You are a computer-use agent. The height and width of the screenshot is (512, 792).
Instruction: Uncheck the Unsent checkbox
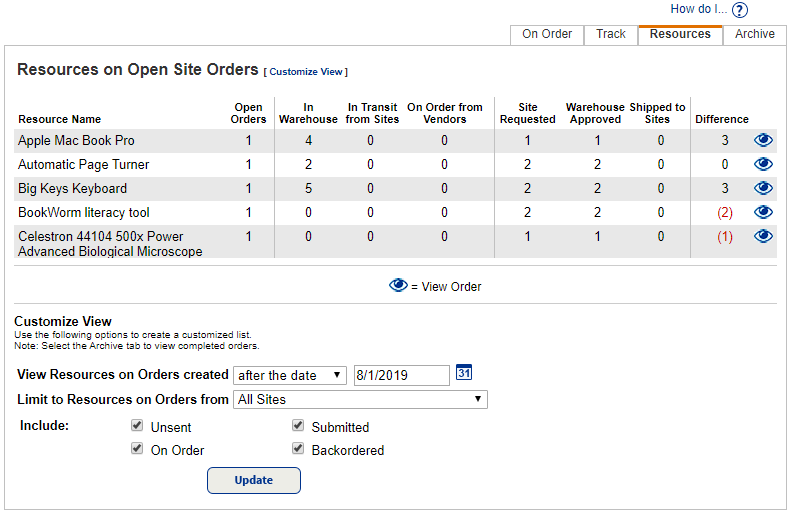point(137,425)
